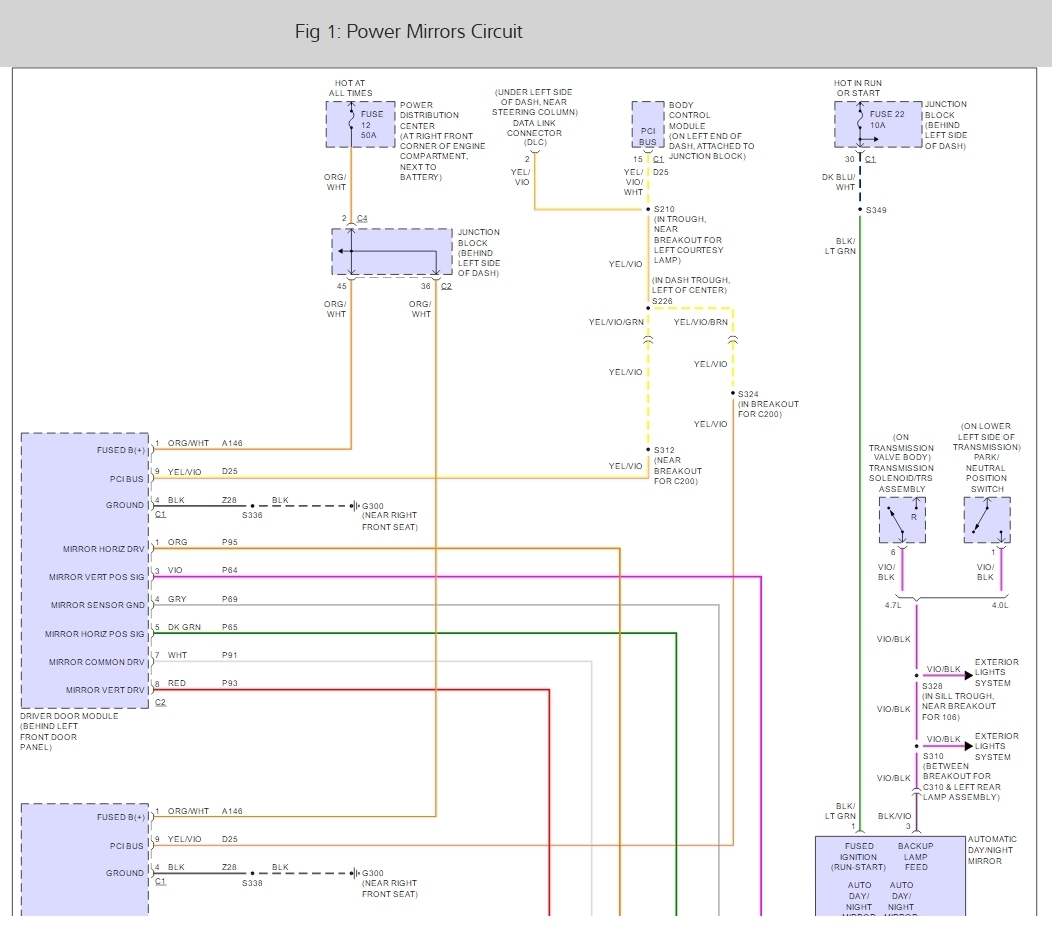Click junction block label under Fuse 12
Viewport: 1052px width, 932px height.
[x=479, y=253]
